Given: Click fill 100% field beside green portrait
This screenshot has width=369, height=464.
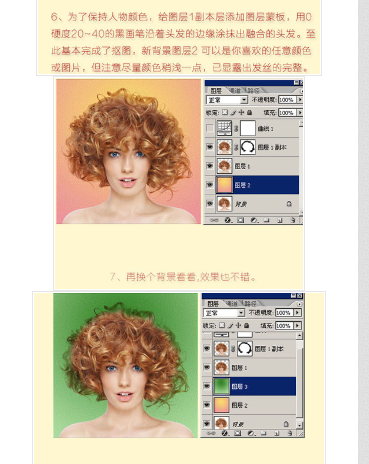Looking at the screenshot, I should click(x=284, y=325).
